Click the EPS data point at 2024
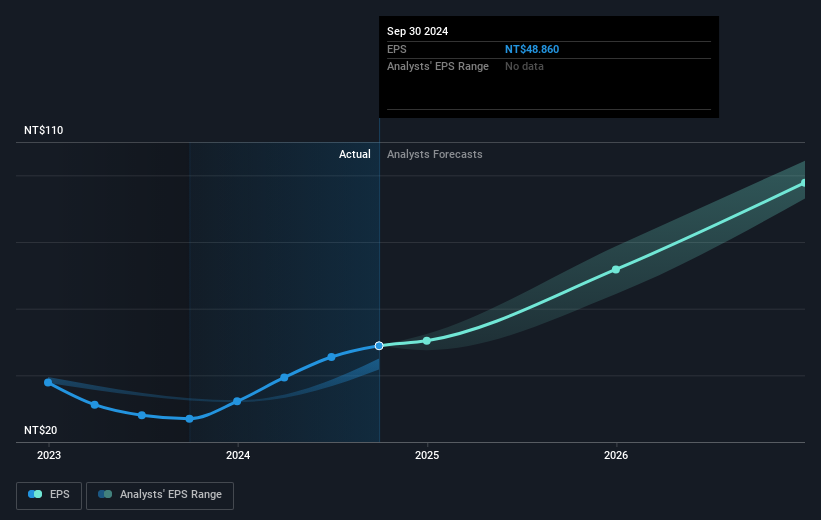Screen dimensions: 821x520 [x=237, y=401]
